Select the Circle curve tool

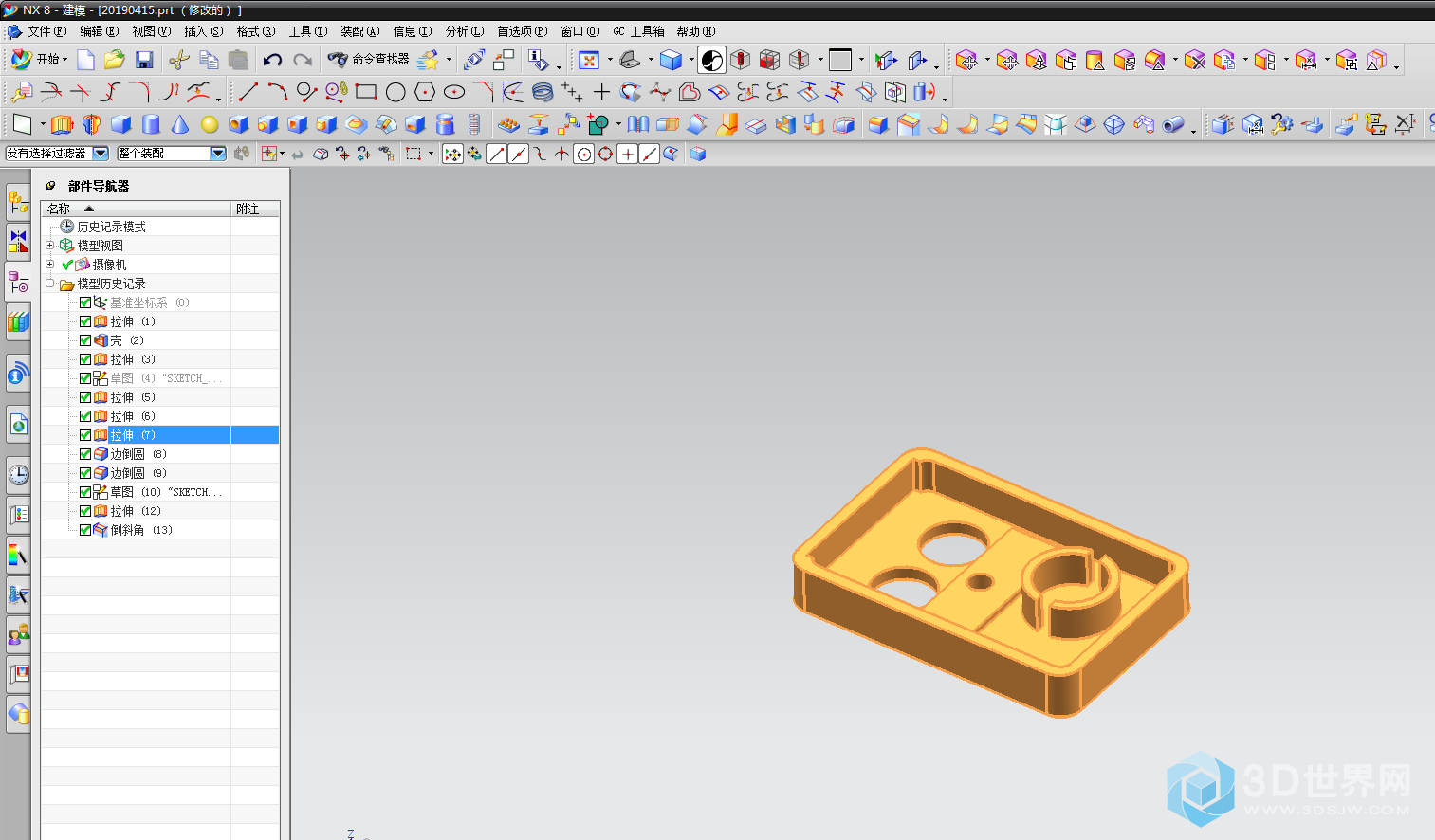396,92
